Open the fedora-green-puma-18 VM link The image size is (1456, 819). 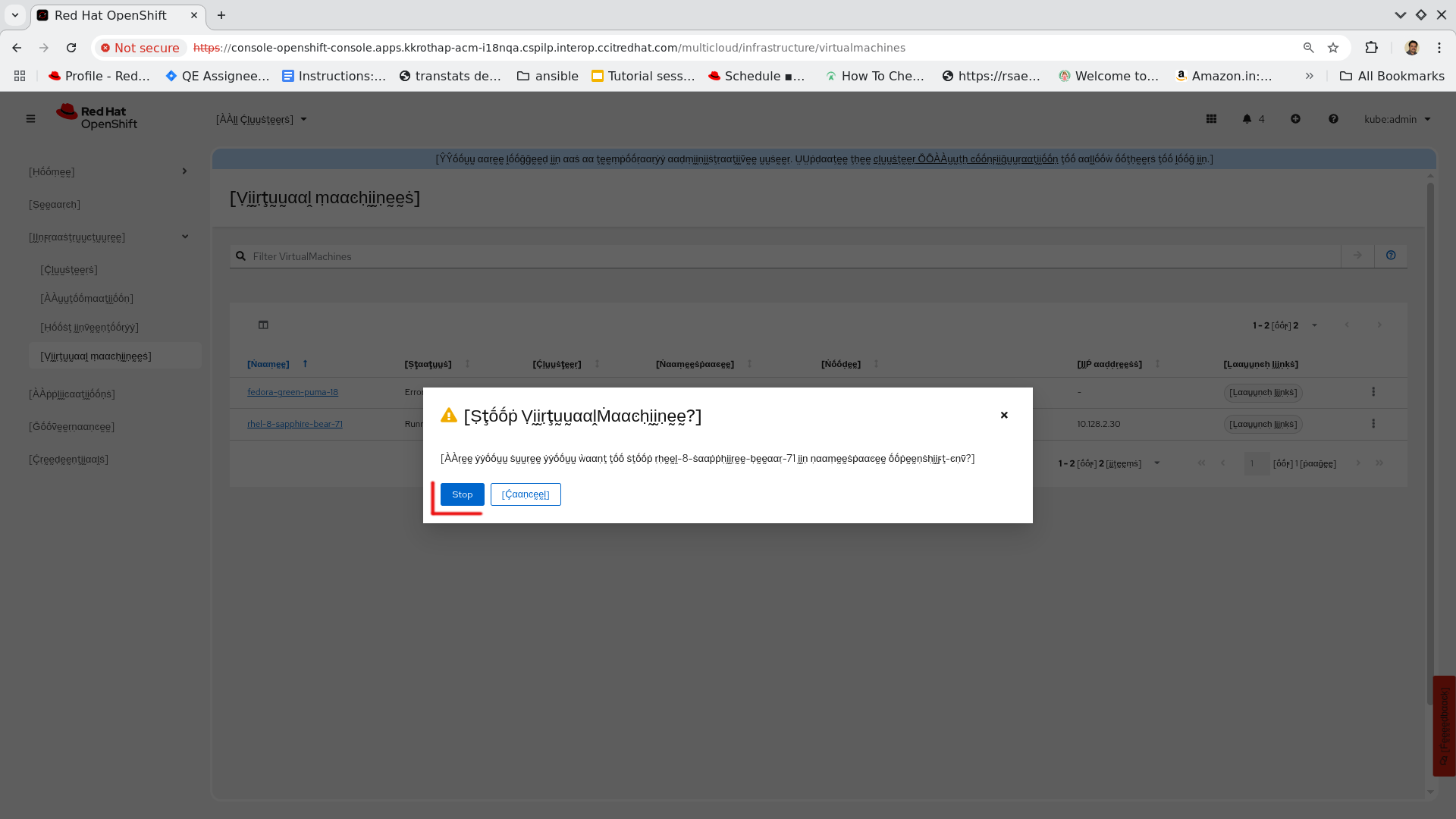point(293,393)
